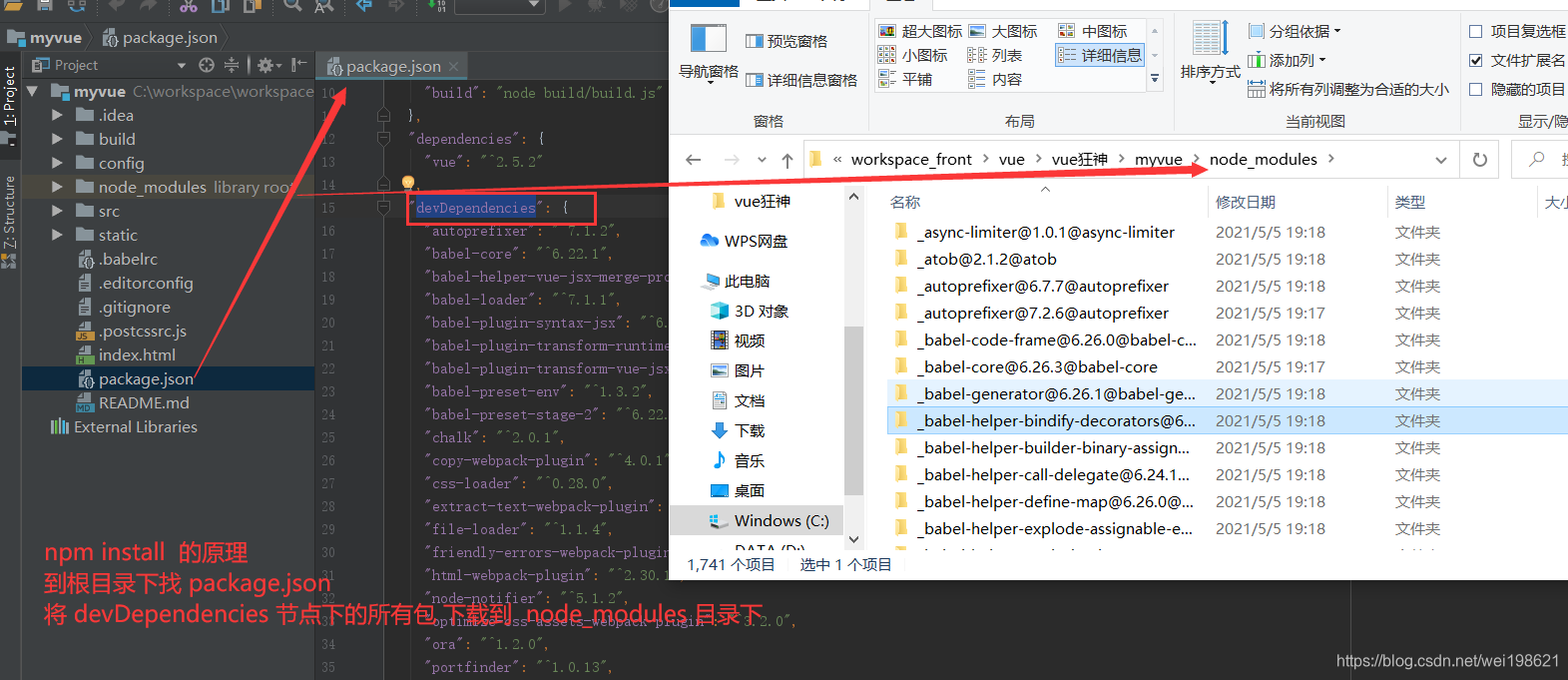
Task: Click myvue in the Explorer address path
Action: (x=1158, y=160)
